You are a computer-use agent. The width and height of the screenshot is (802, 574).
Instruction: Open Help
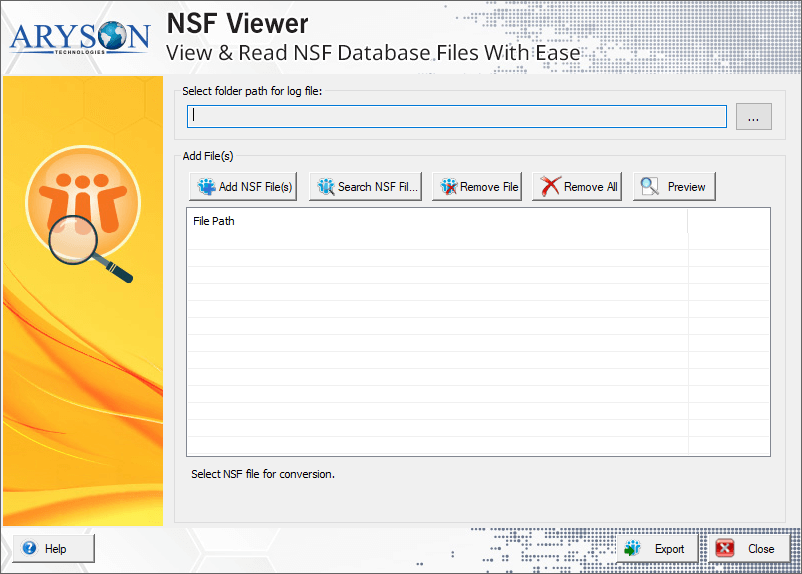(54, 548)
